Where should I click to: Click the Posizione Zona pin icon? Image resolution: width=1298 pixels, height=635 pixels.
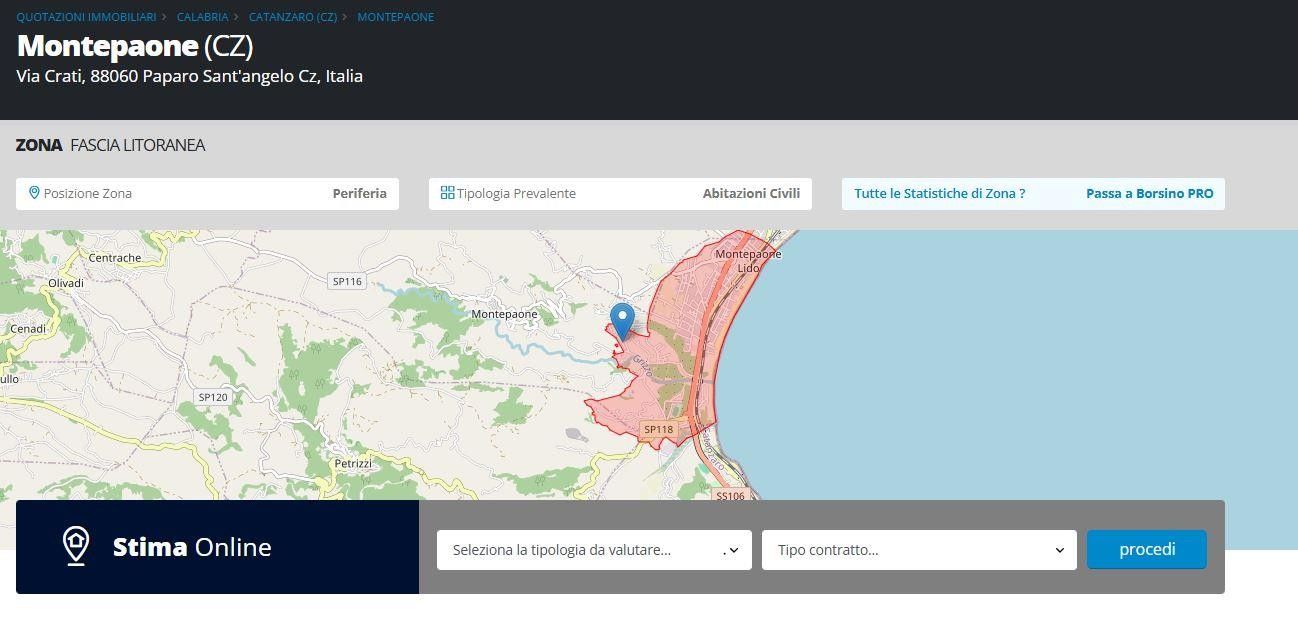coord(34,193)
